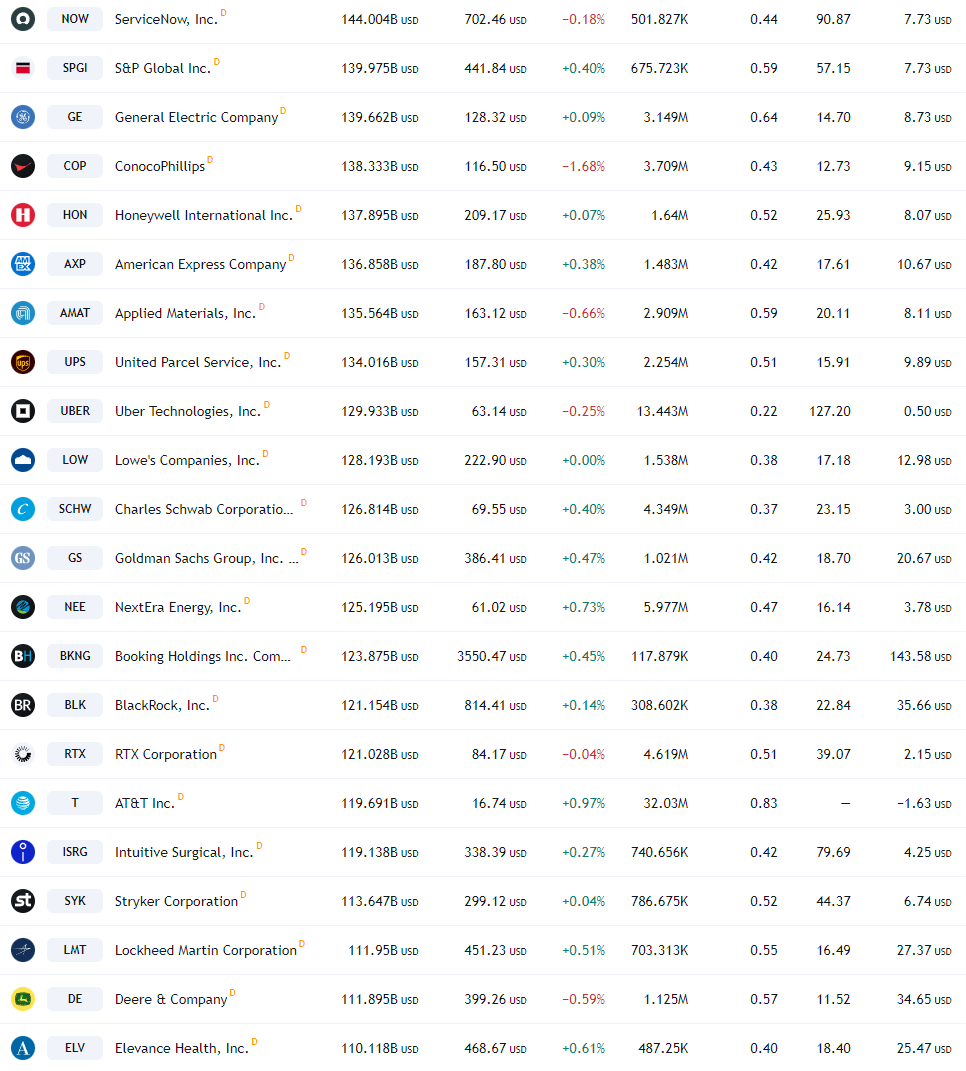Open the AXP ticker badge
Image resolution: width=966 pixels, height=1071 pixels.
(75, 264)
